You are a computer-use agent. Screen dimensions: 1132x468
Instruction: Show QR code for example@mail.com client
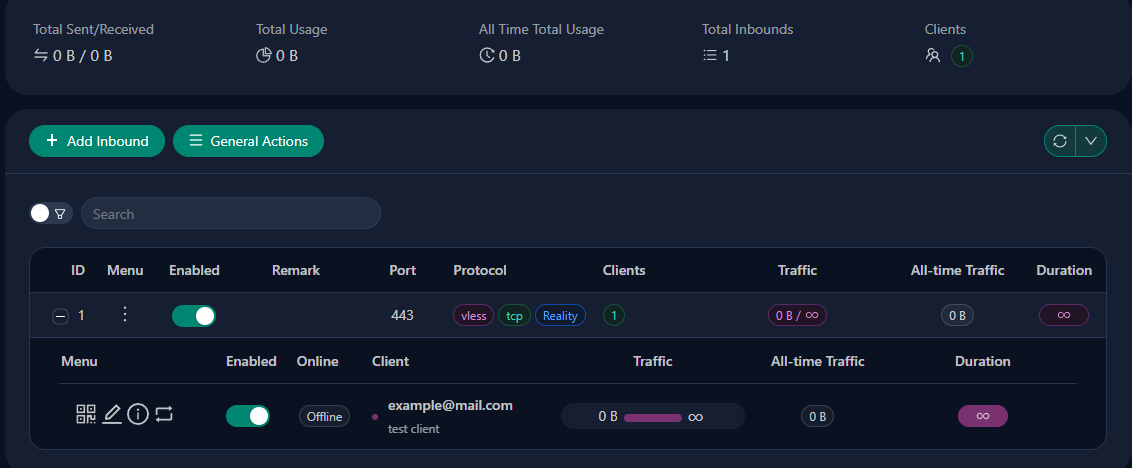[87, 414]
